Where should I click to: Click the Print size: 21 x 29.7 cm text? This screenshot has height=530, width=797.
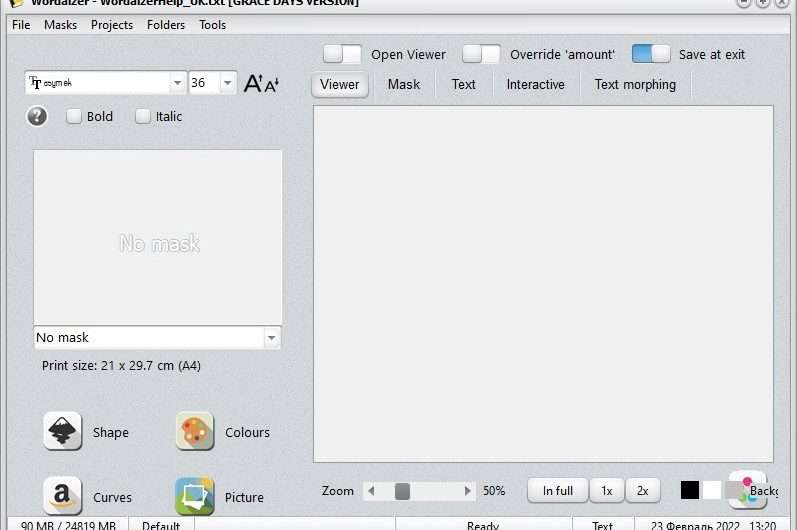click(121, 366)
